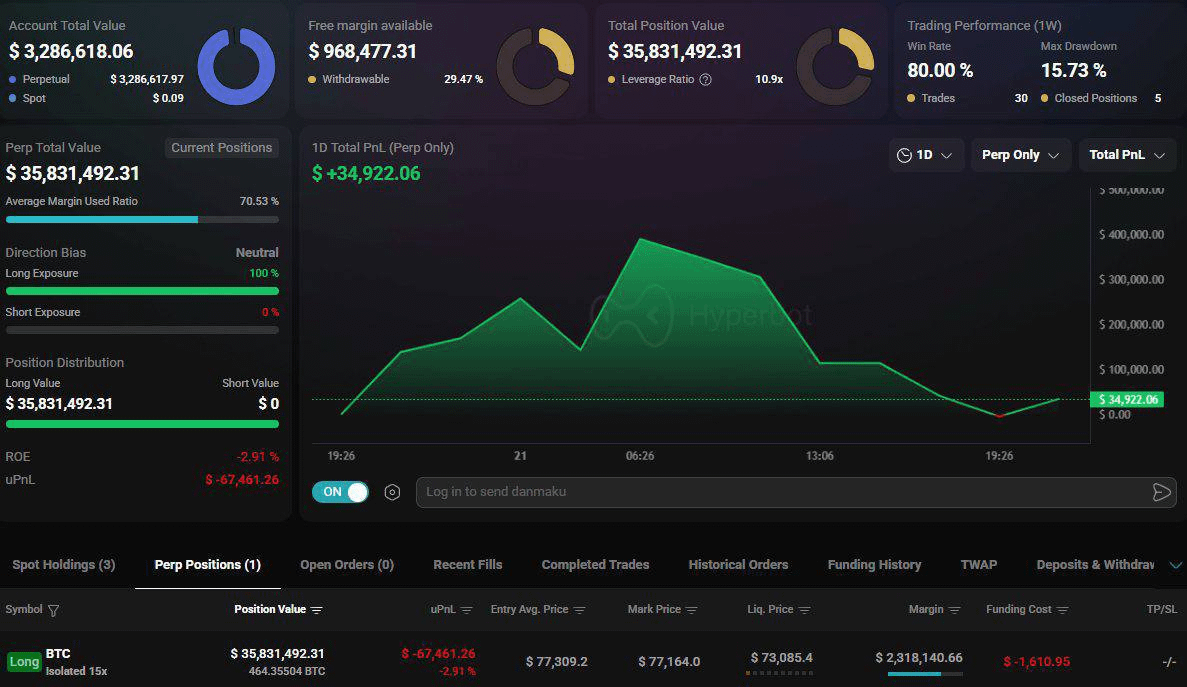Sort by Mark Price column icon
The height and width of the screenshot is (687, 1187).
coord(691,610)
